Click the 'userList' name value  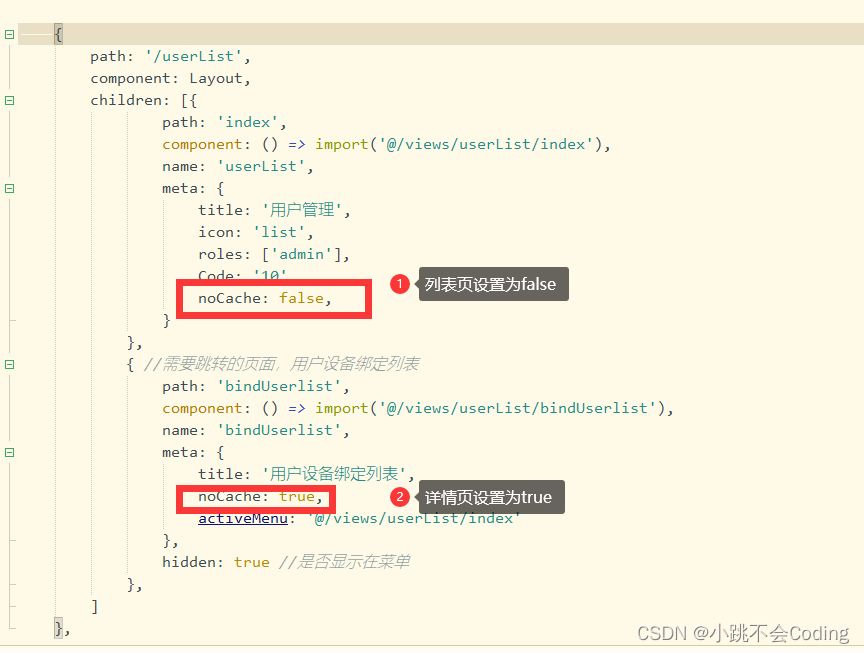[x=261, y=166]
